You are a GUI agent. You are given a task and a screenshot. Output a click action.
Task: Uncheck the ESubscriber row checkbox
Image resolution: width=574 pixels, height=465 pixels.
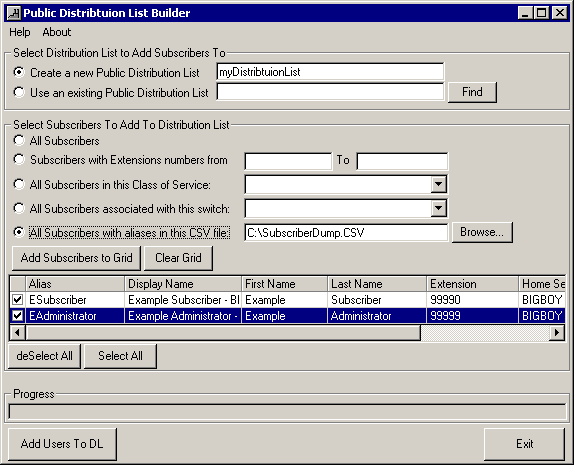click(x=18, y=300)
